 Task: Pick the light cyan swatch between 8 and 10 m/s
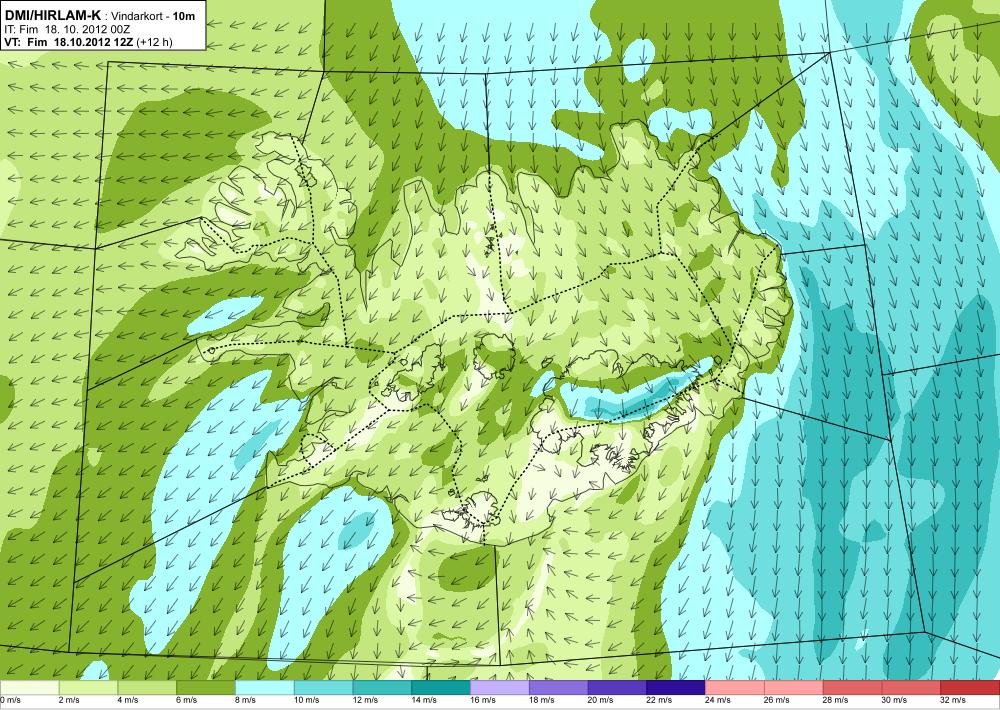click(x=264, y=687)
